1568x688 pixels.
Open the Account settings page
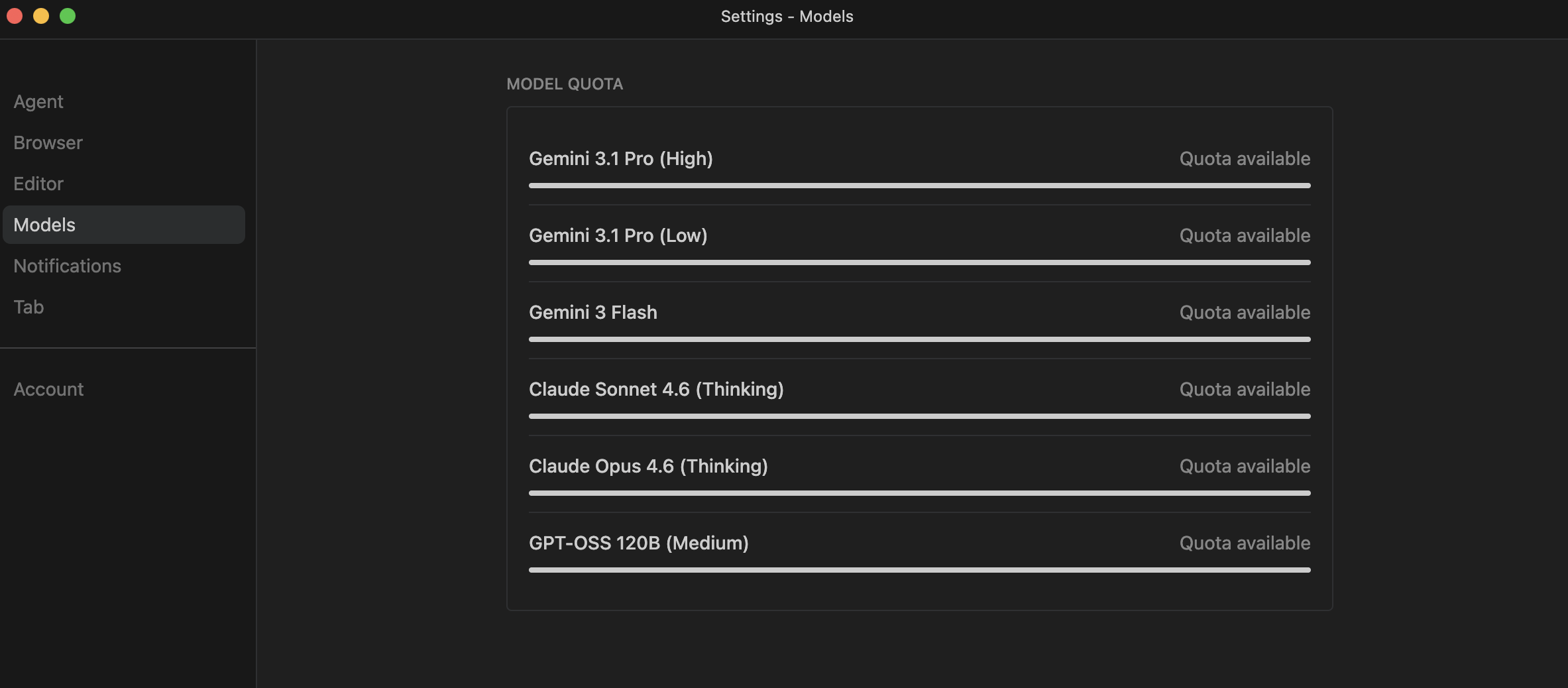pos(48,389)
